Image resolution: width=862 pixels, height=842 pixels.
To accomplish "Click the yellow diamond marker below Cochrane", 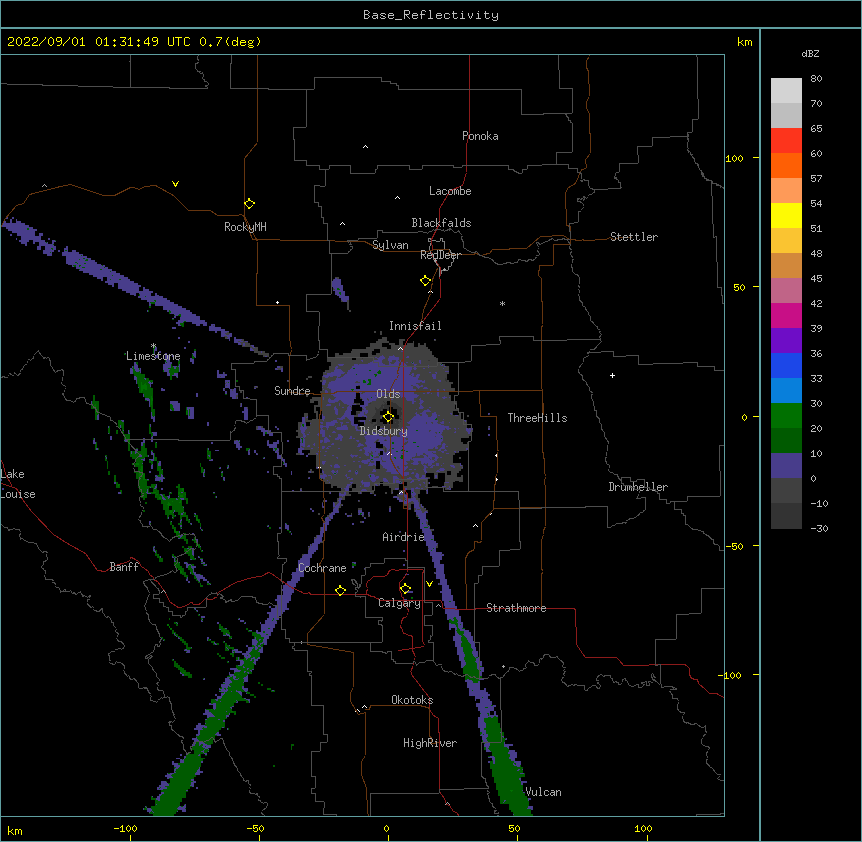I will coord(340,590).
